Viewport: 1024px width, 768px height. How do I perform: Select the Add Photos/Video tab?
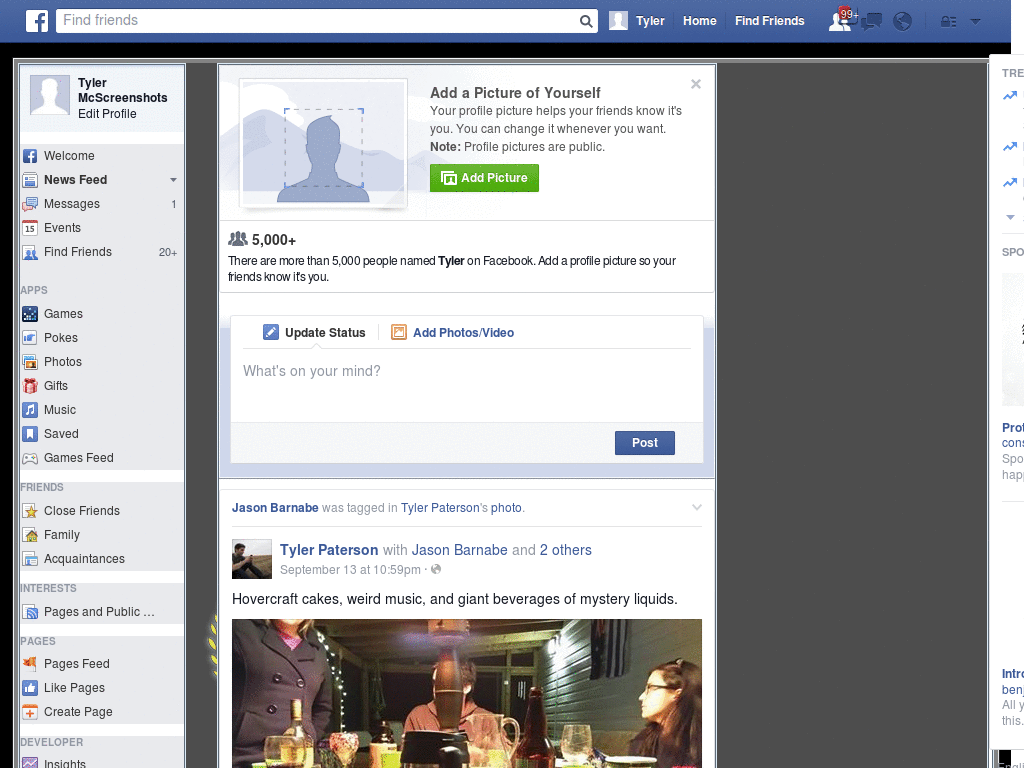(452, 332)
